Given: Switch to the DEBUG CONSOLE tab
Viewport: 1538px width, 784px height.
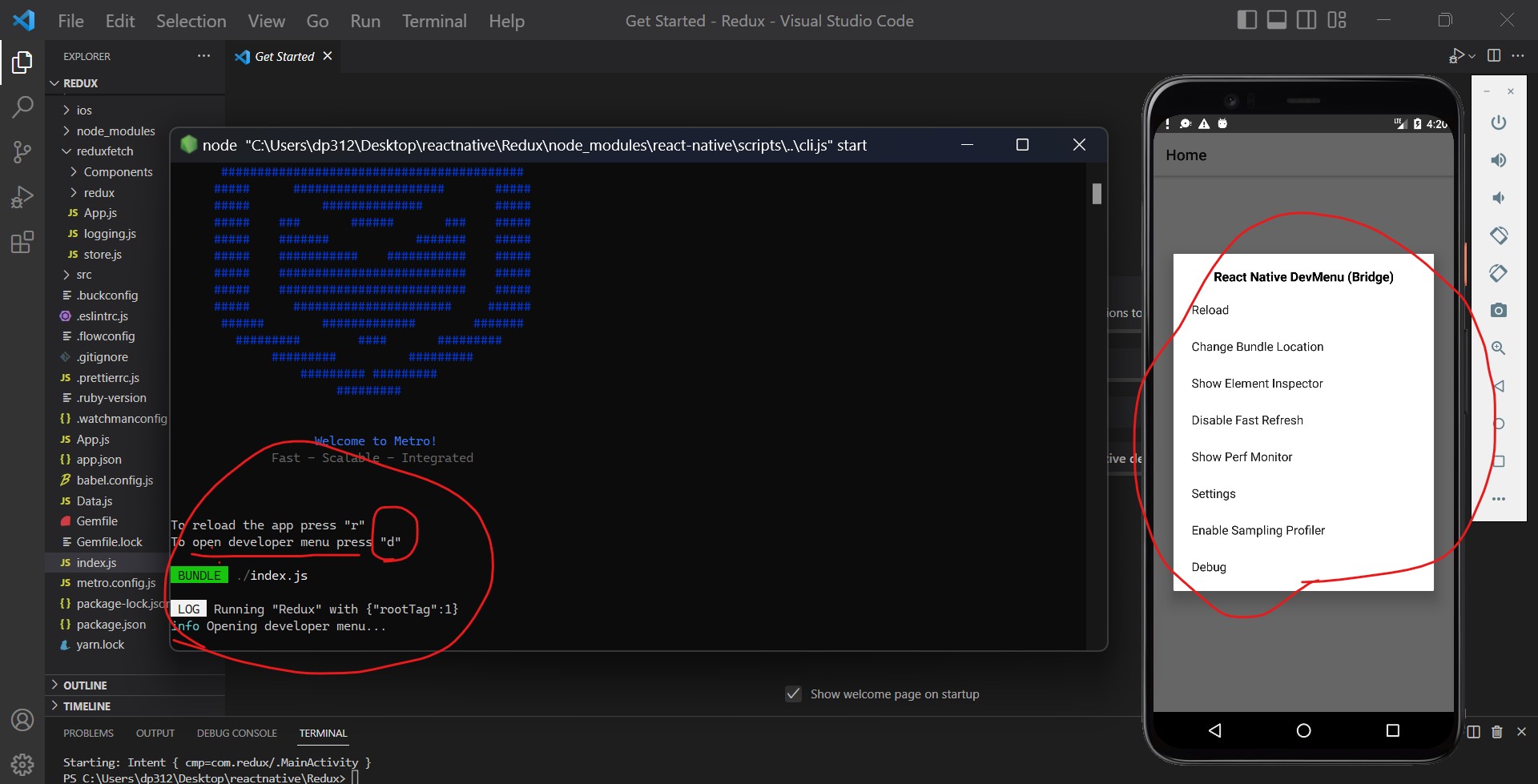Looking at the screenshot, I should (236, 733).
